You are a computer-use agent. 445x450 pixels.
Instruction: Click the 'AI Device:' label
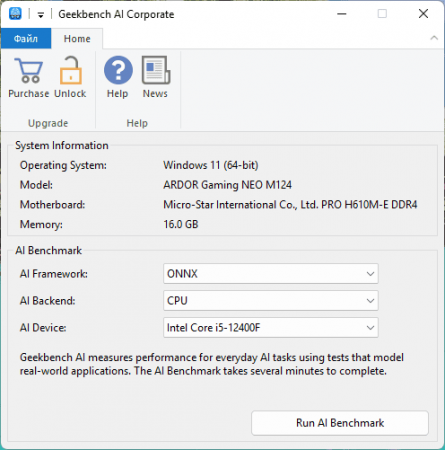click(x=43, y=328)
